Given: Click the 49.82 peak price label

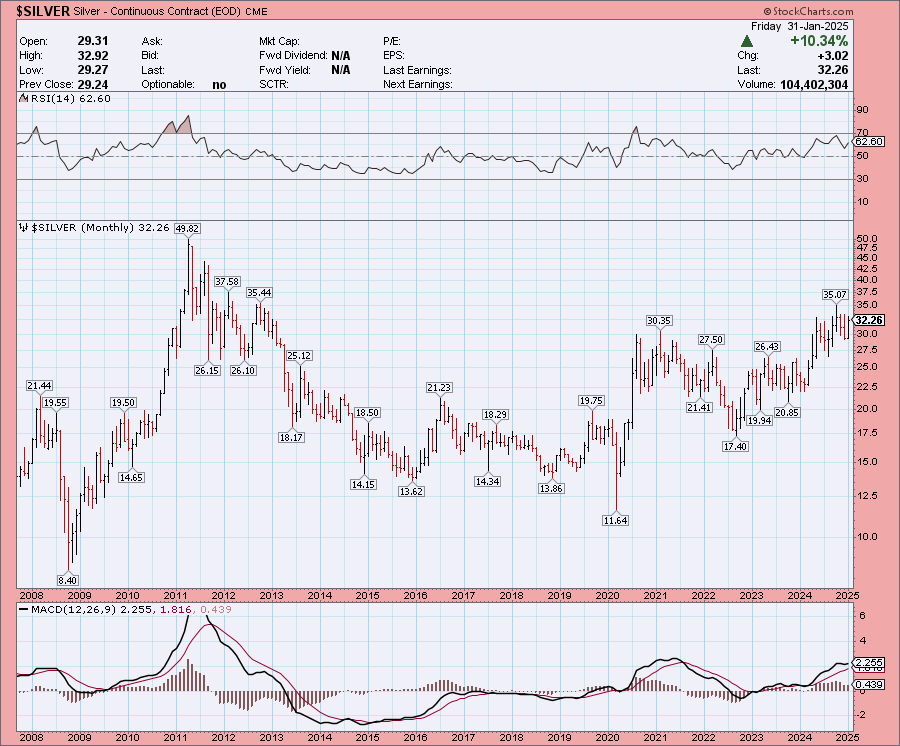Looking at the screenshot, I should coord(187,228).
